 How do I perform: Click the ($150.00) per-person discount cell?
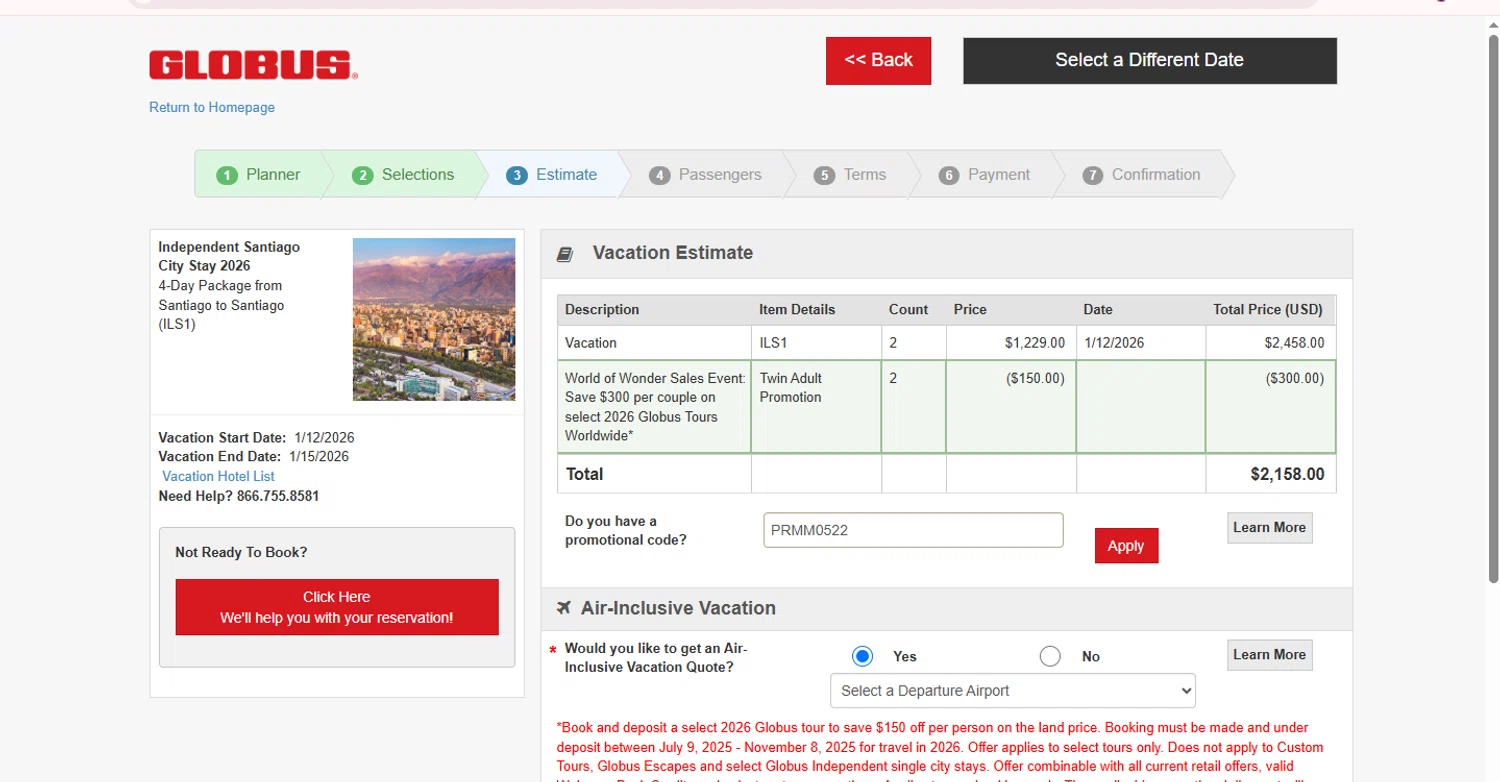pos(1011,407)
